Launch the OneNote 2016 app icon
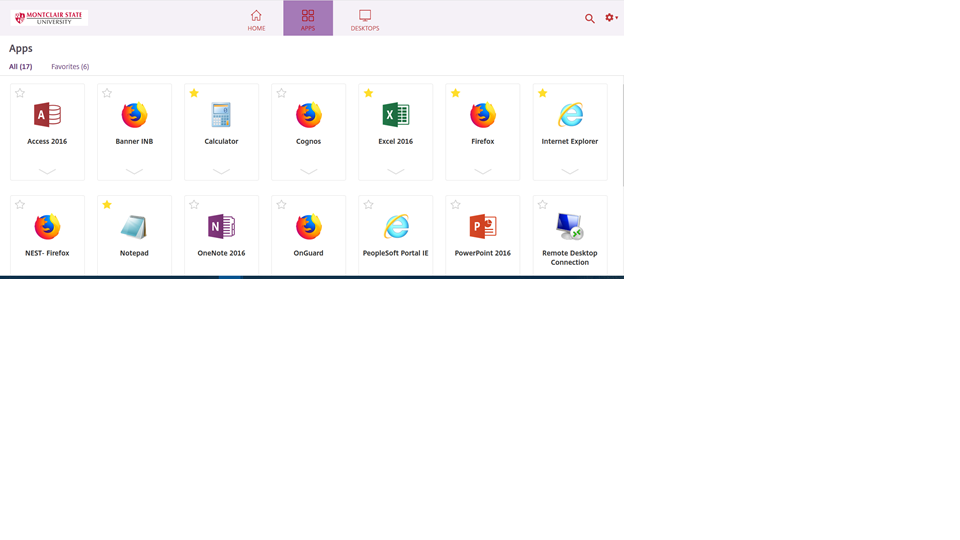The width and height of the screenshot is (960, 540). click(221, 227)
